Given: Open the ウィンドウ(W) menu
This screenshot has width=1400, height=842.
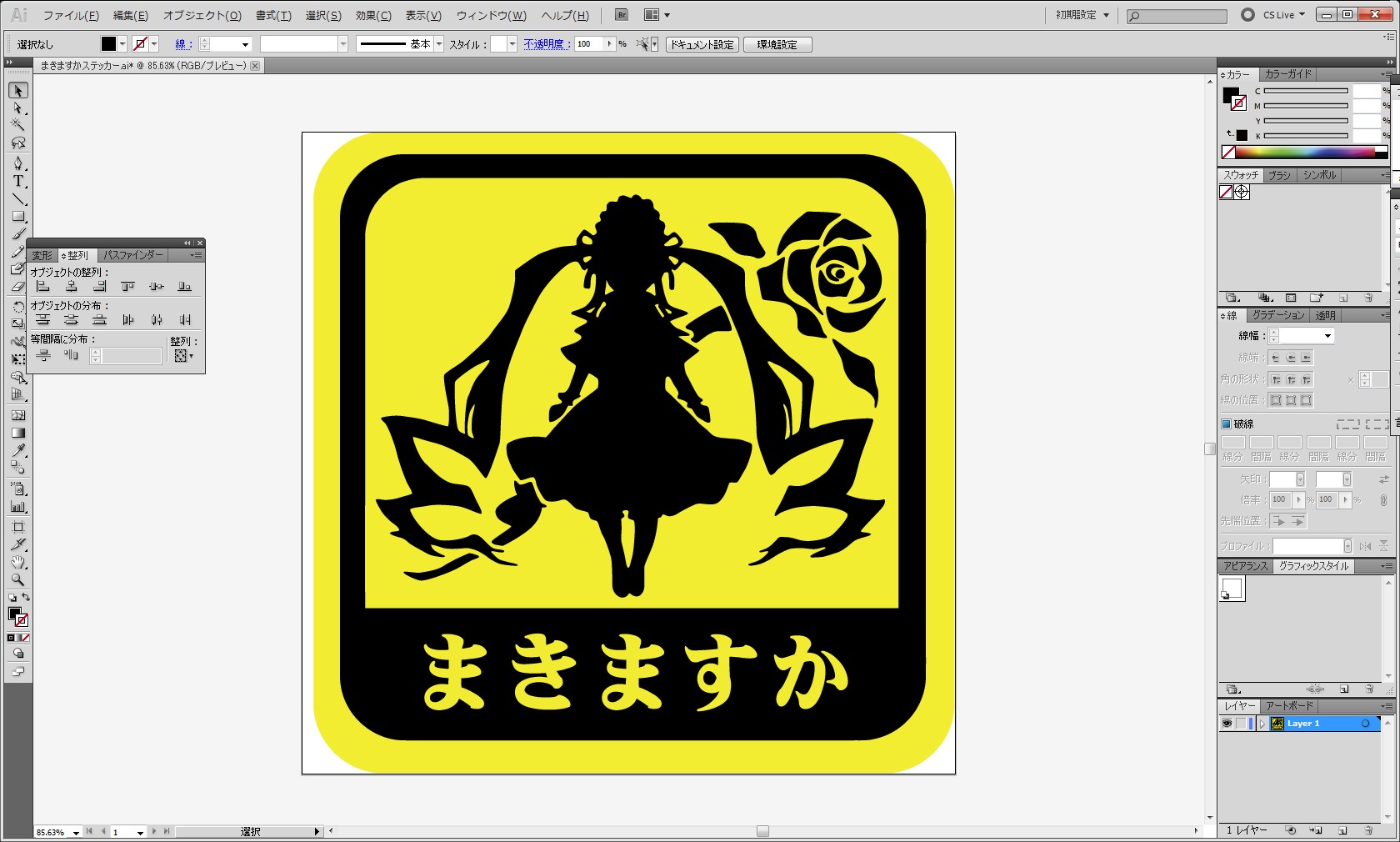Looking at the screenshot, I should pyautogui.click(x=491, y=15).
